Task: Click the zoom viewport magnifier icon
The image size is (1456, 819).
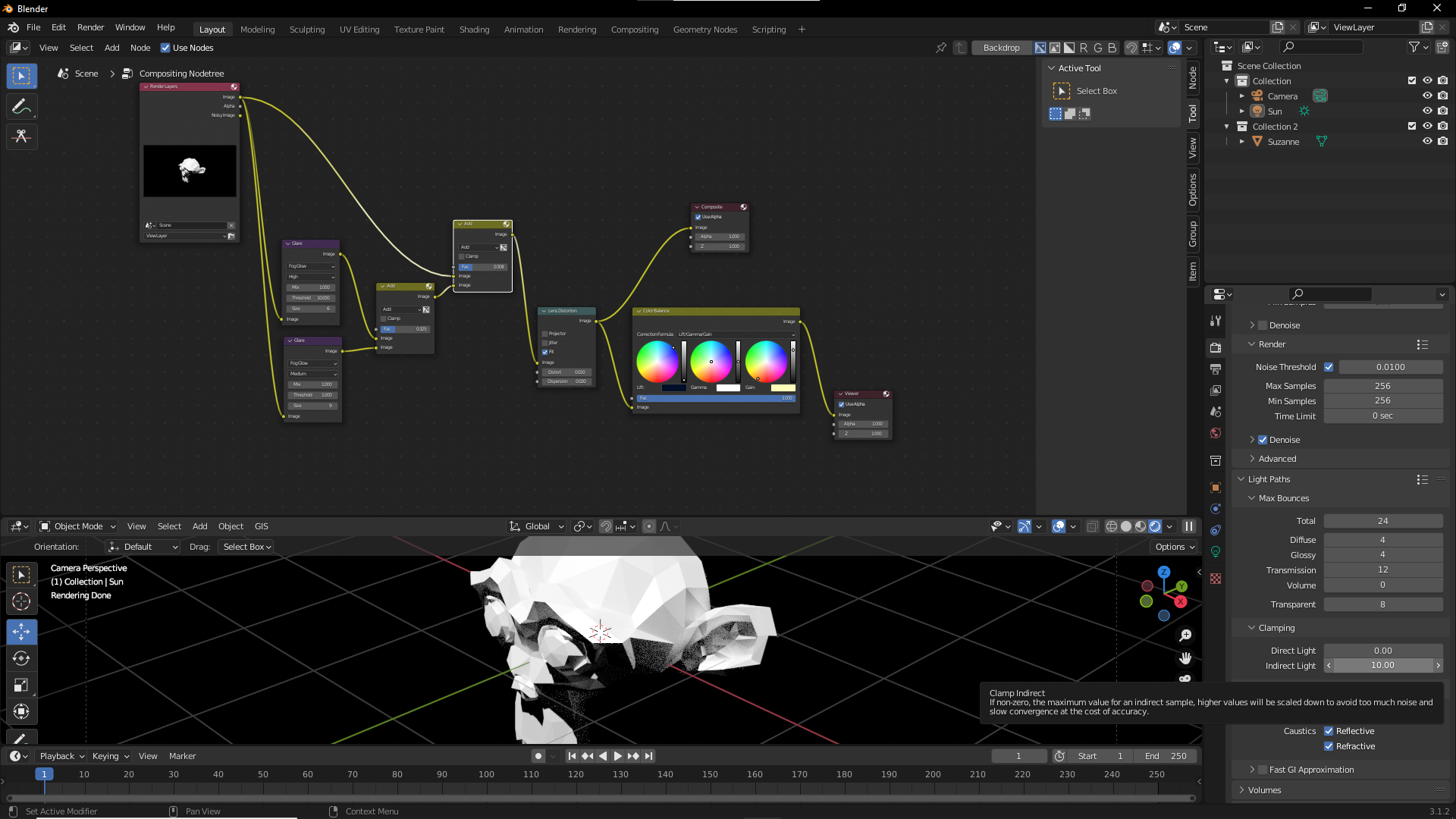Action: tap(1185, 635)
